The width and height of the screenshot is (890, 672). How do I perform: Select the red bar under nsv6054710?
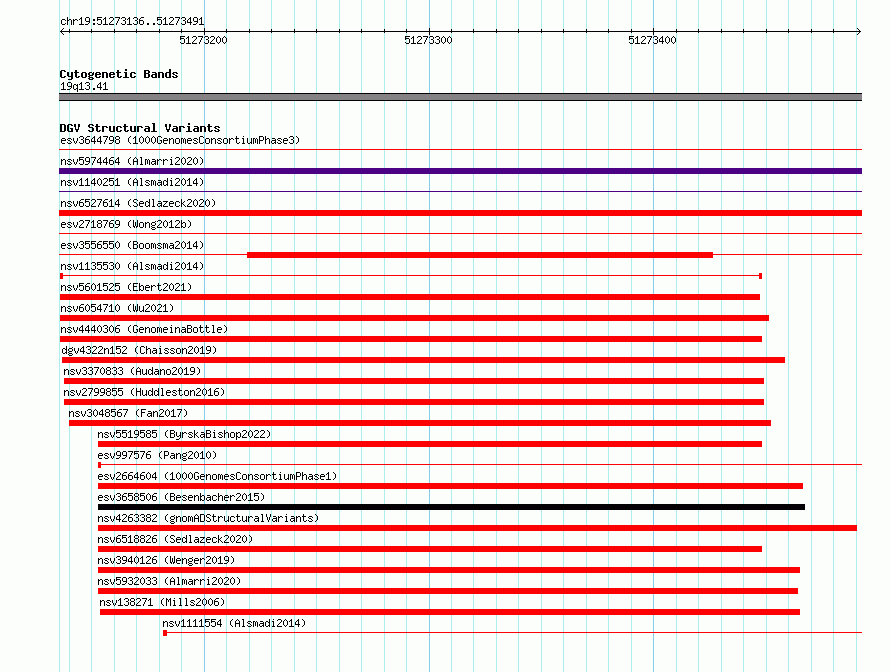(x=414, y=318)
